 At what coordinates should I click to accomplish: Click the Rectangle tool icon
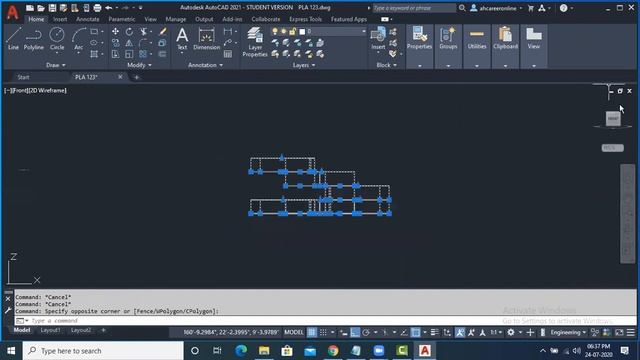point(94,31)
